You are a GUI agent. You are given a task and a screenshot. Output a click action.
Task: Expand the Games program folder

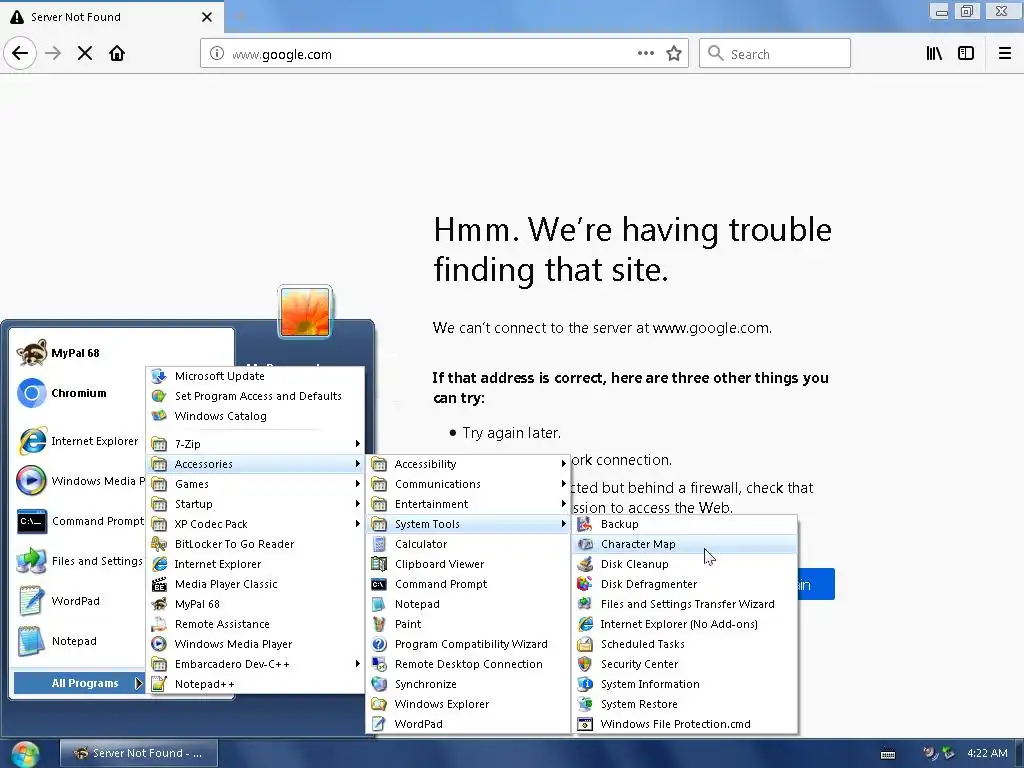pyautogui.click(x=255, y=484)
